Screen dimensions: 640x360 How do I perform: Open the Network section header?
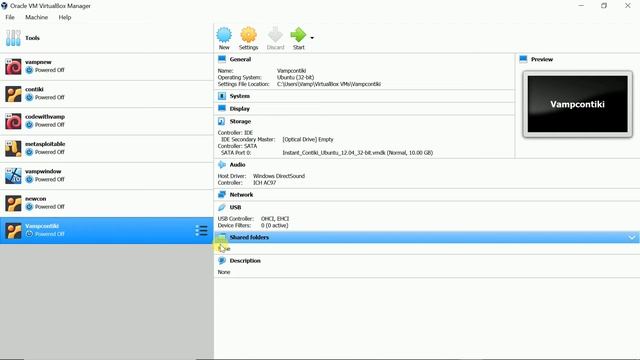[x=241, y=195]
